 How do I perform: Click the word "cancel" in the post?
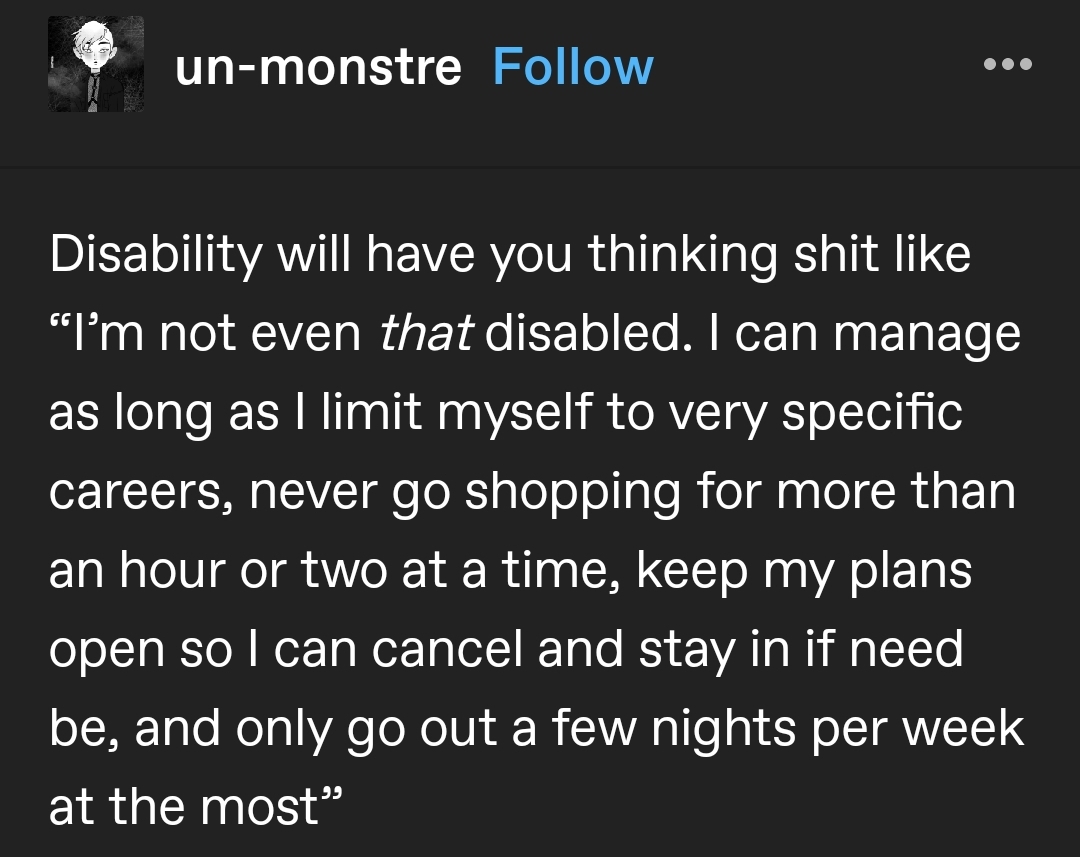(x=450, y=650)
